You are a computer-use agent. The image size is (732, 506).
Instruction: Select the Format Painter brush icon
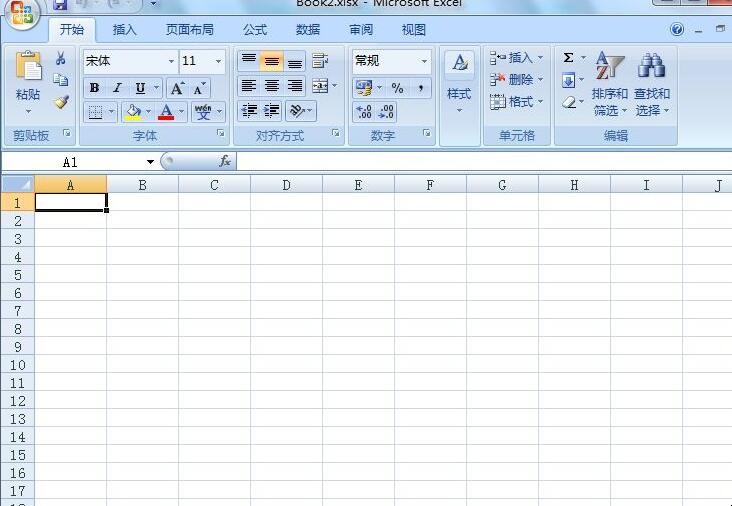click(x=61, y=102)
